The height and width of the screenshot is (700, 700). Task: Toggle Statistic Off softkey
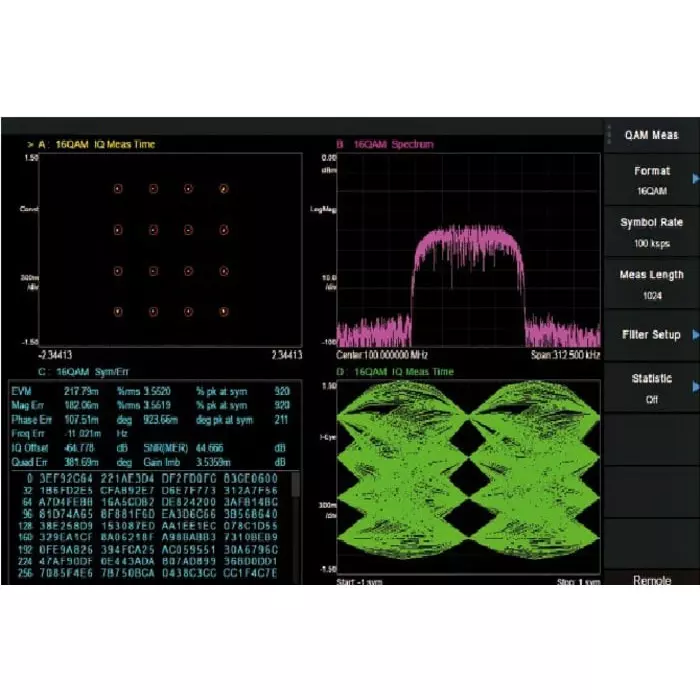click(x=651, y=388)
